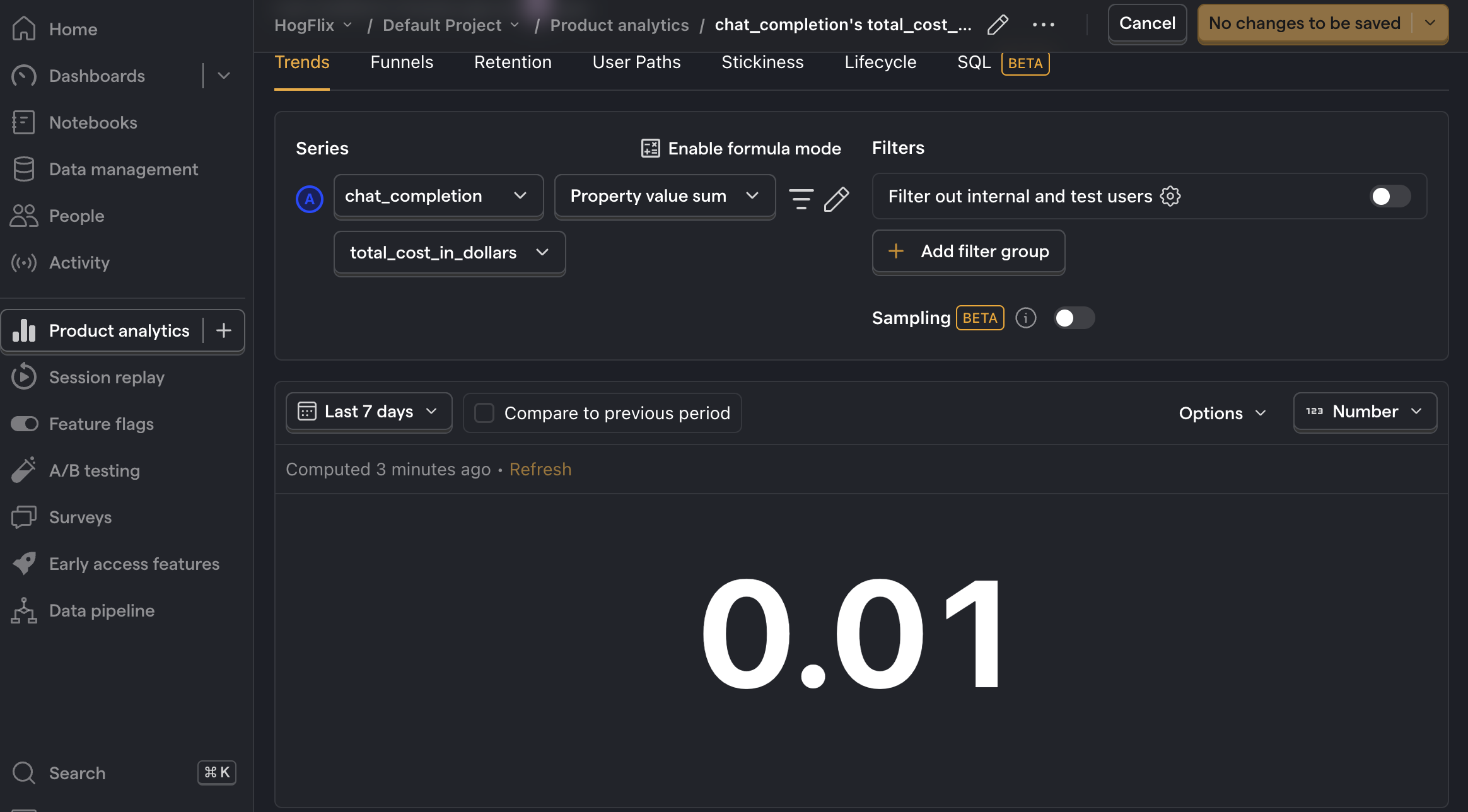The image size is (1468, 812).
Task: Switch to the Funnels tab
Action: [402, 62]
